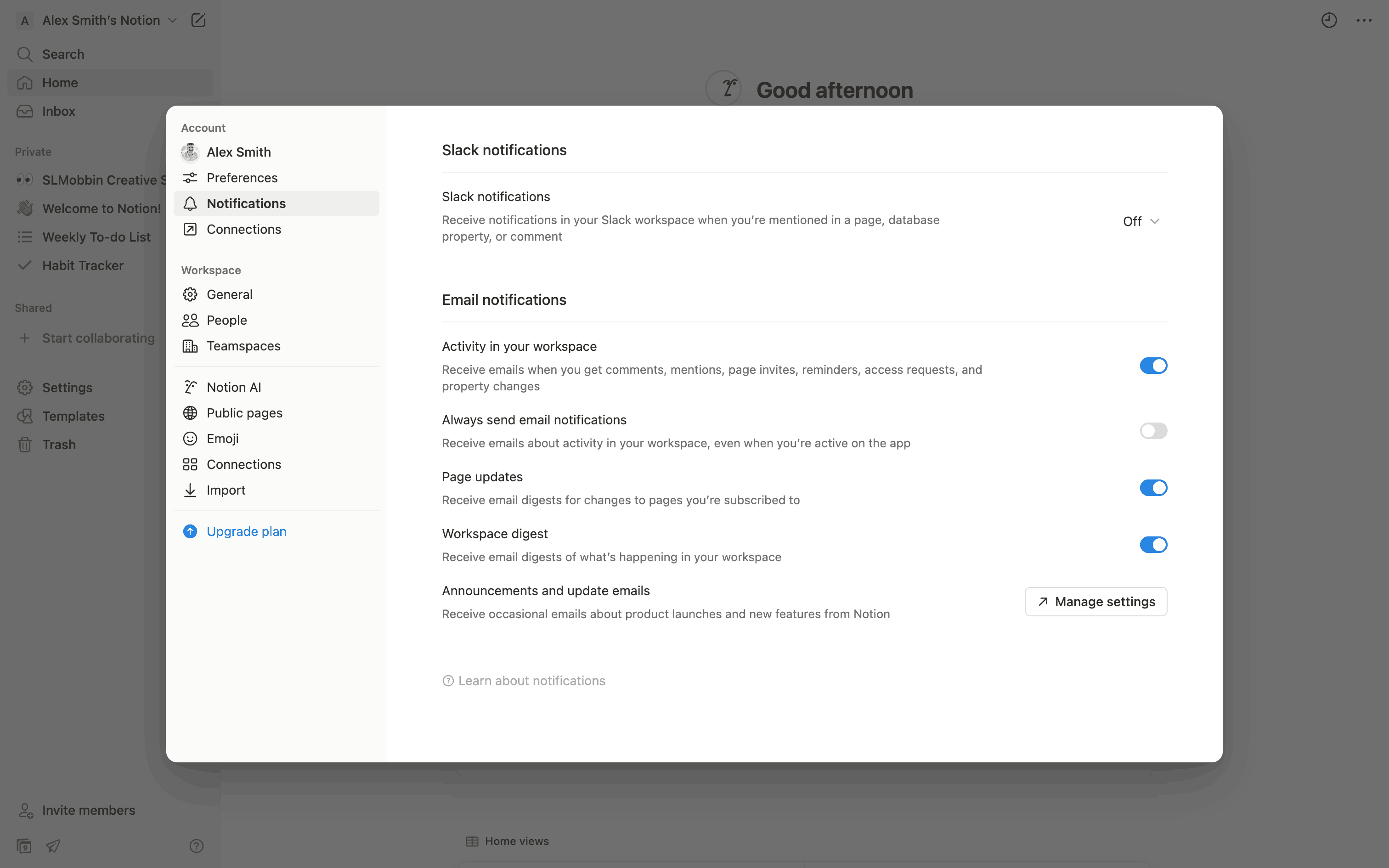1389x868 pixels.
Task: Turn off Workspace digest toggle
Action: click(1153, 544)
